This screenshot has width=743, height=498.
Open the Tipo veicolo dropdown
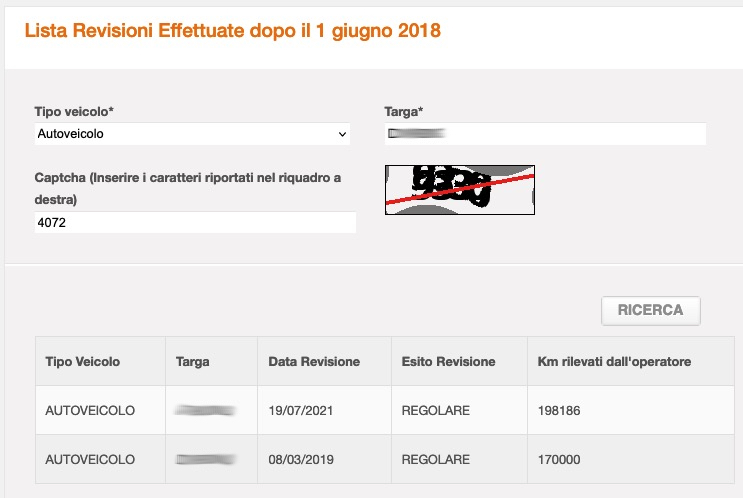[192, 134]
